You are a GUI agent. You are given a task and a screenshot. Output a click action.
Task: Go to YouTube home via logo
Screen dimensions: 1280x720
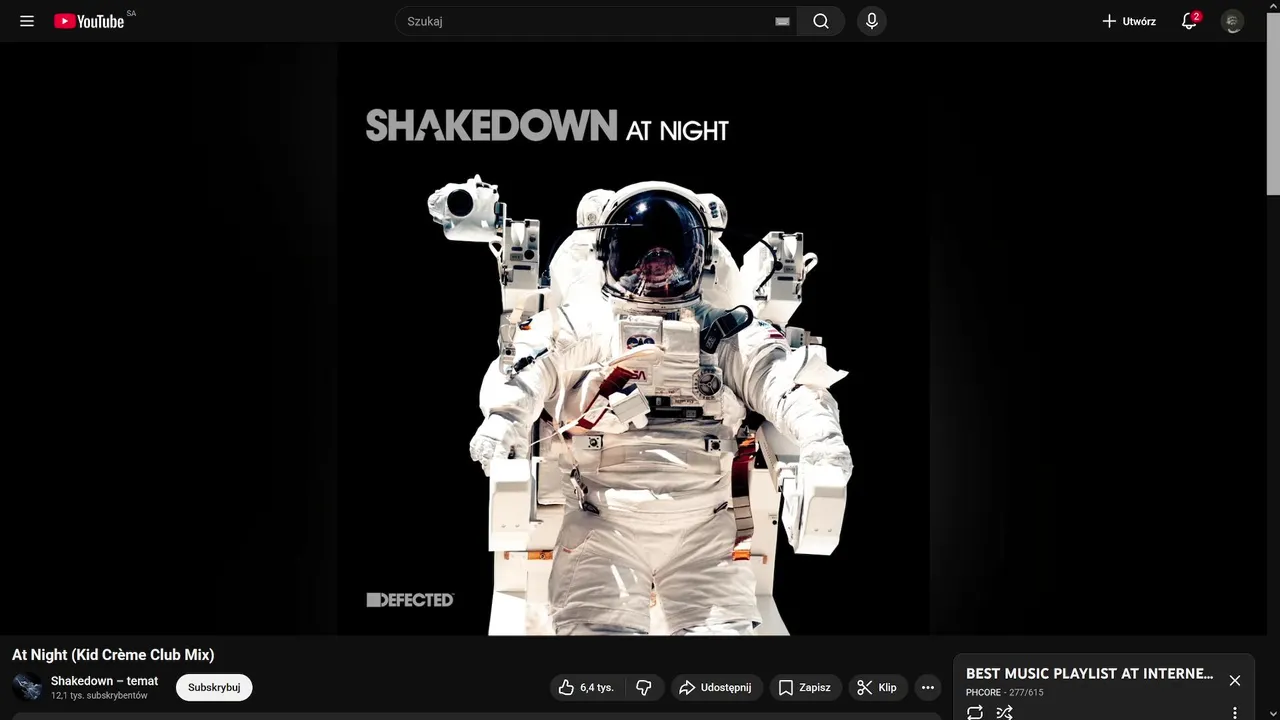89,21
